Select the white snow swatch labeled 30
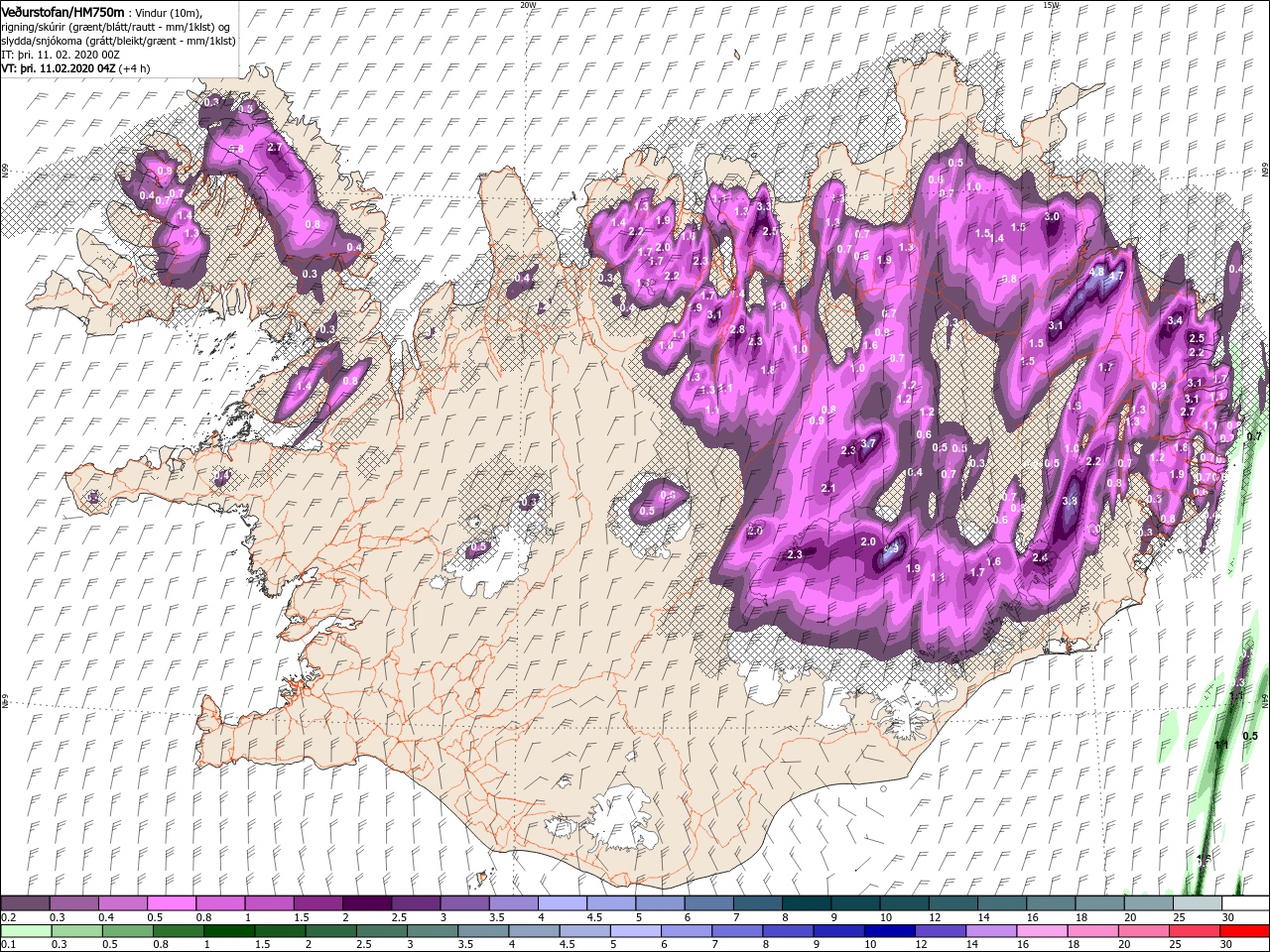Viewport: 1270px width, 952px height. pyautogui.click(x=1245, y=903)
